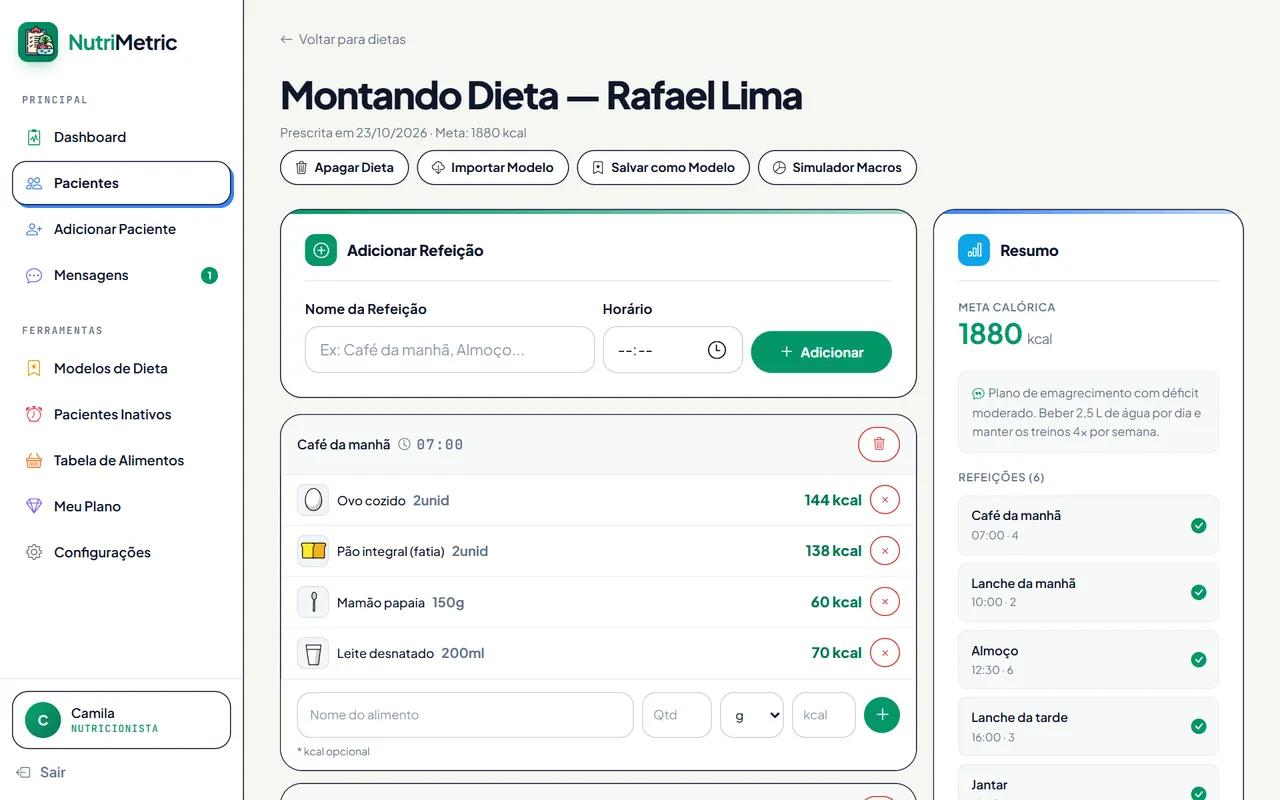The image size is (1280, 800).
Task: Click Sair to log out
Action: (x=42, y=772)
